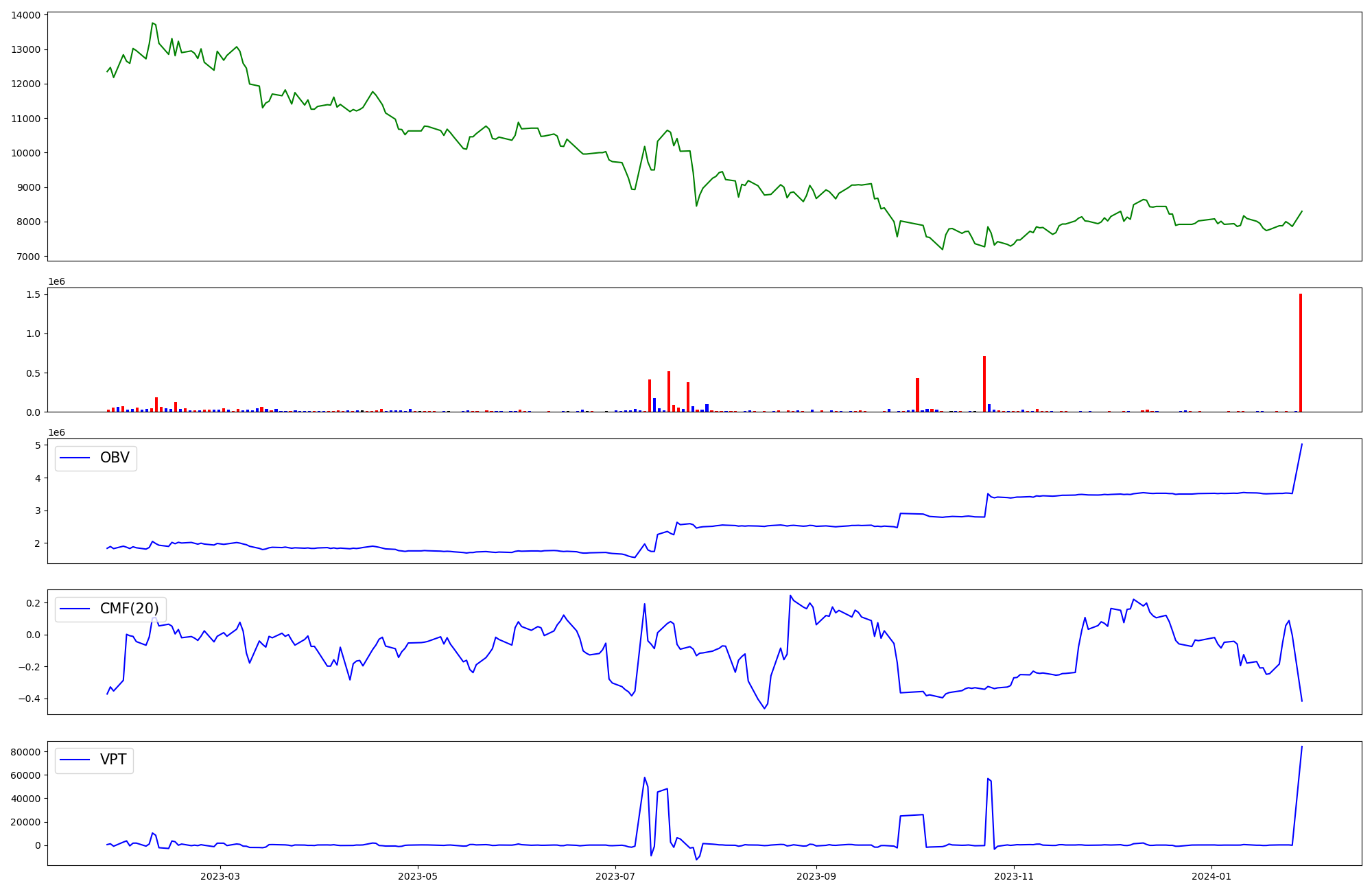Click the CMF(20) legend entry

(x=129, y=609)
